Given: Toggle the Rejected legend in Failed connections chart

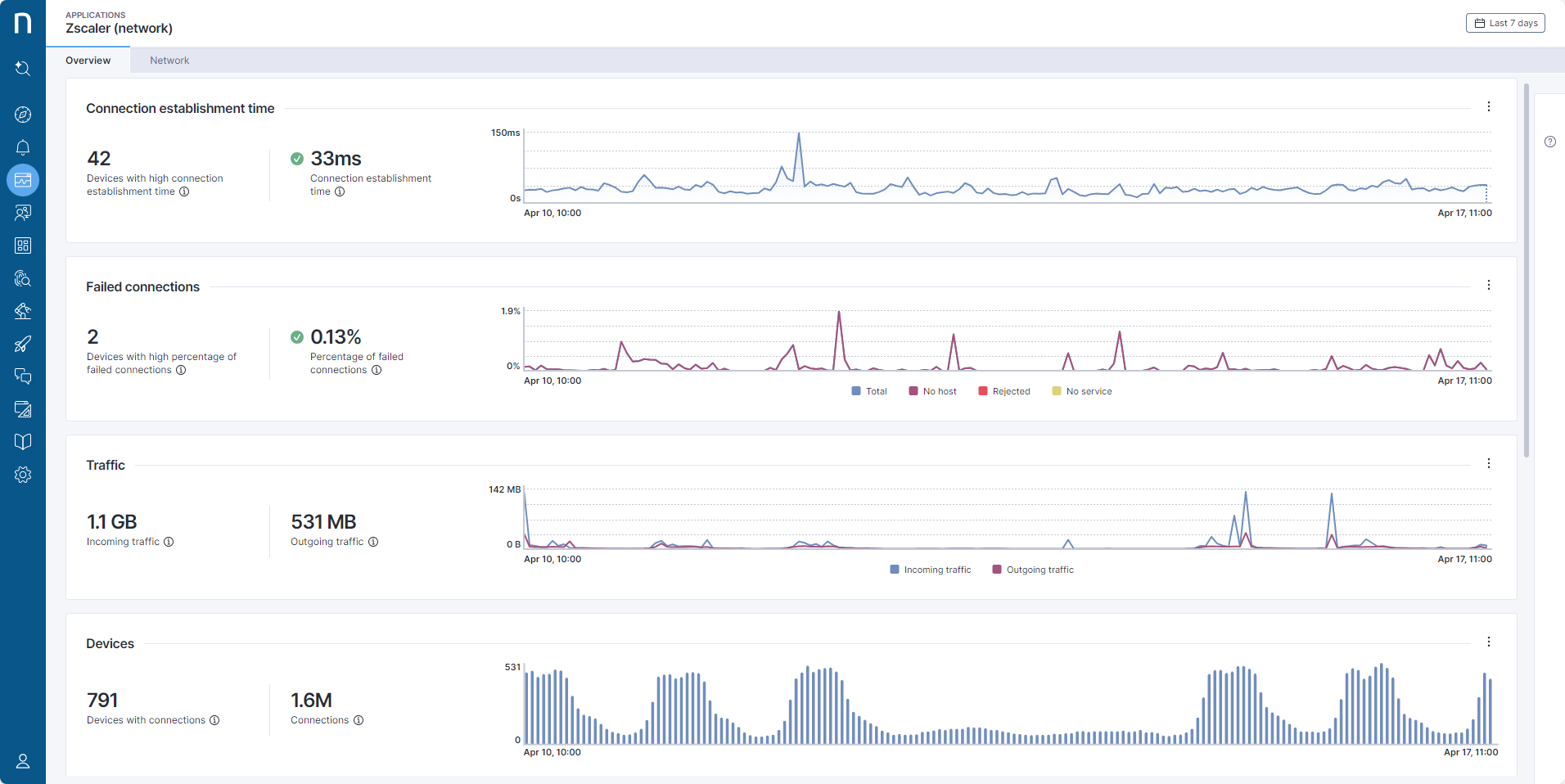Looking at the screenshot, I should (x=1004, y=391).
